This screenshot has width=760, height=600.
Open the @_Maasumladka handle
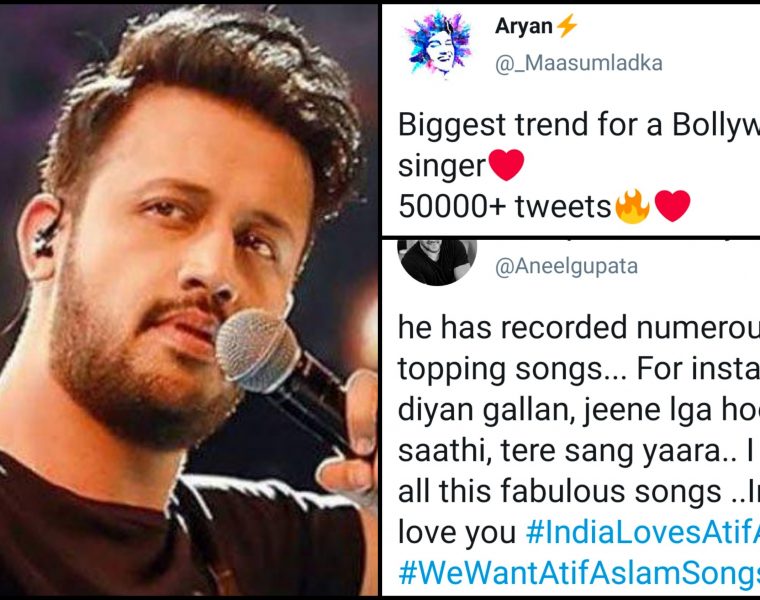(579, 63)
